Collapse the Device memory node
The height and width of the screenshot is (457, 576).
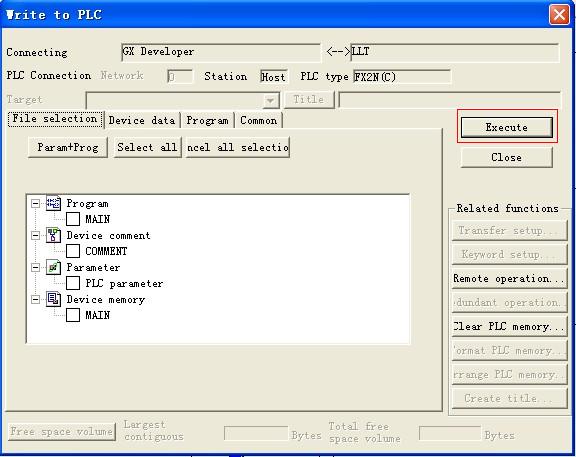point(35,299)
